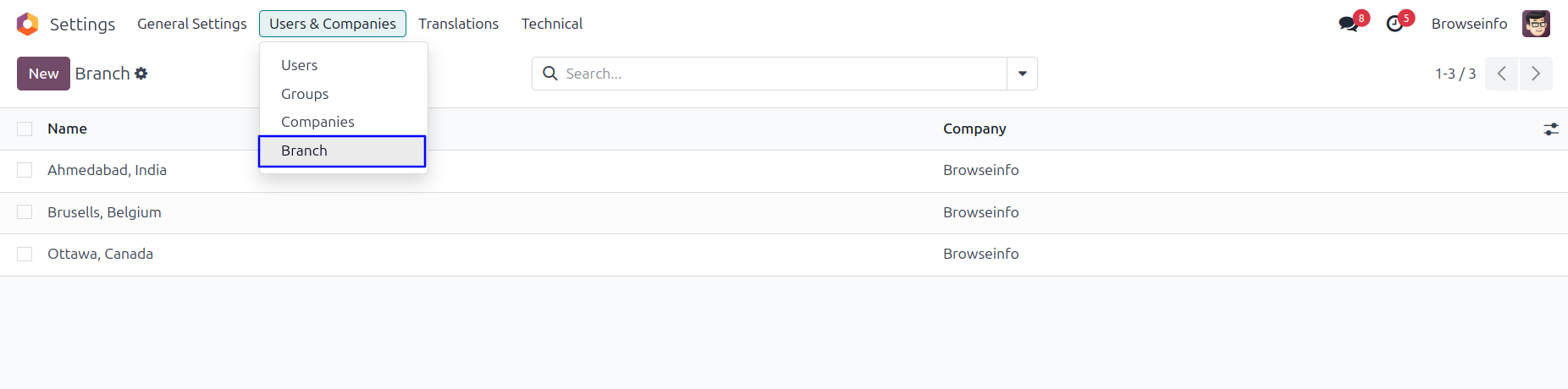Choose Groups in the dropdown menu

305,94
